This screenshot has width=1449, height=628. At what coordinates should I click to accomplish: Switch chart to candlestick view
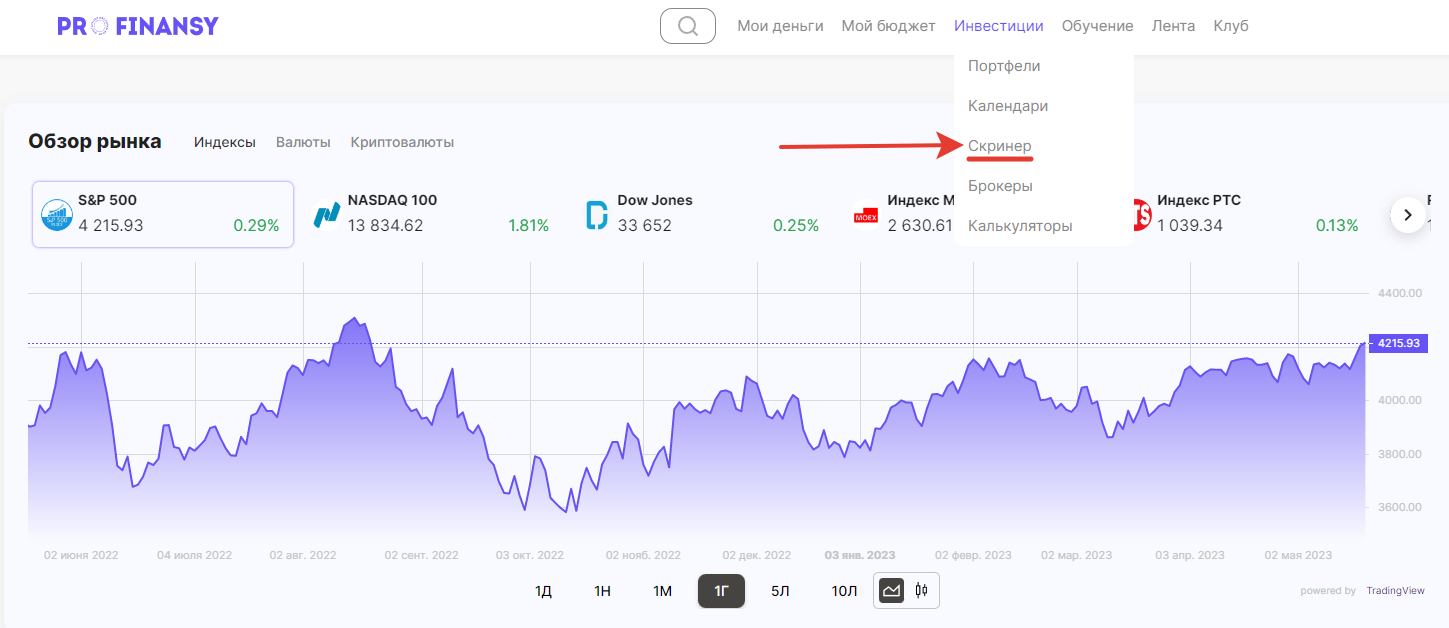pos(921,591)
